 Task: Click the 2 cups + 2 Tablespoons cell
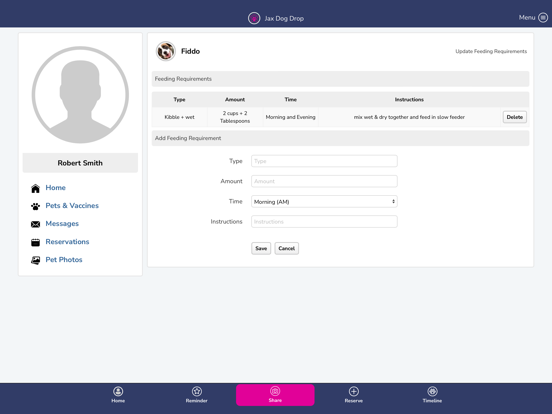(235, 117)
